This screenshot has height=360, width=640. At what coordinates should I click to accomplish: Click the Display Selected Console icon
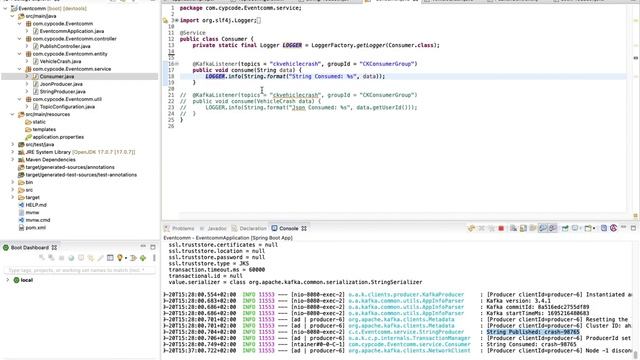(x=575, y=228)
